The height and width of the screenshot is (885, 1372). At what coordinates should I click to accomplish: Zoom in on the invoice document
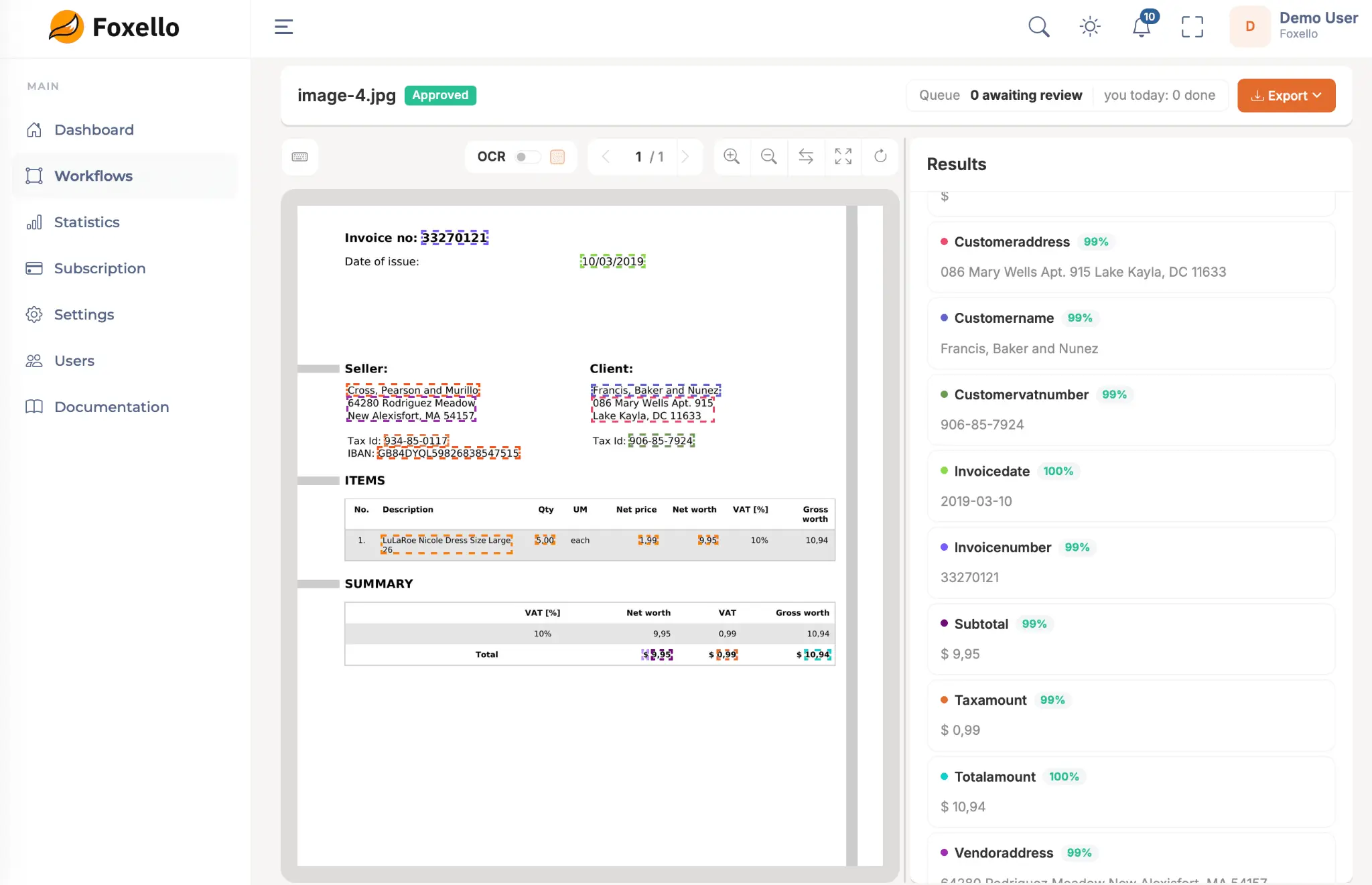point(732,157)
